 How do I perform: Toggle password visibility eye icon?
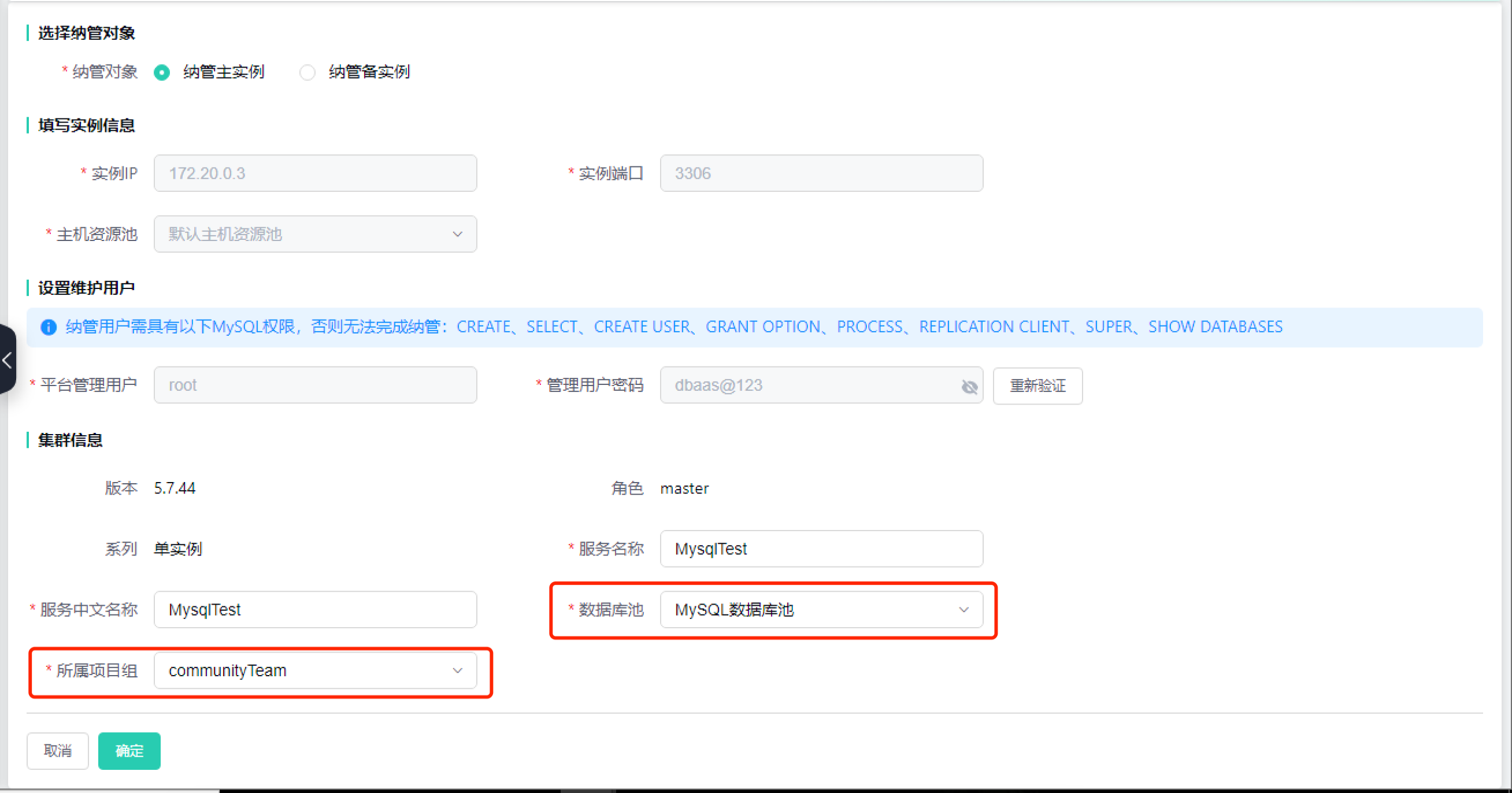click(969, 386)
